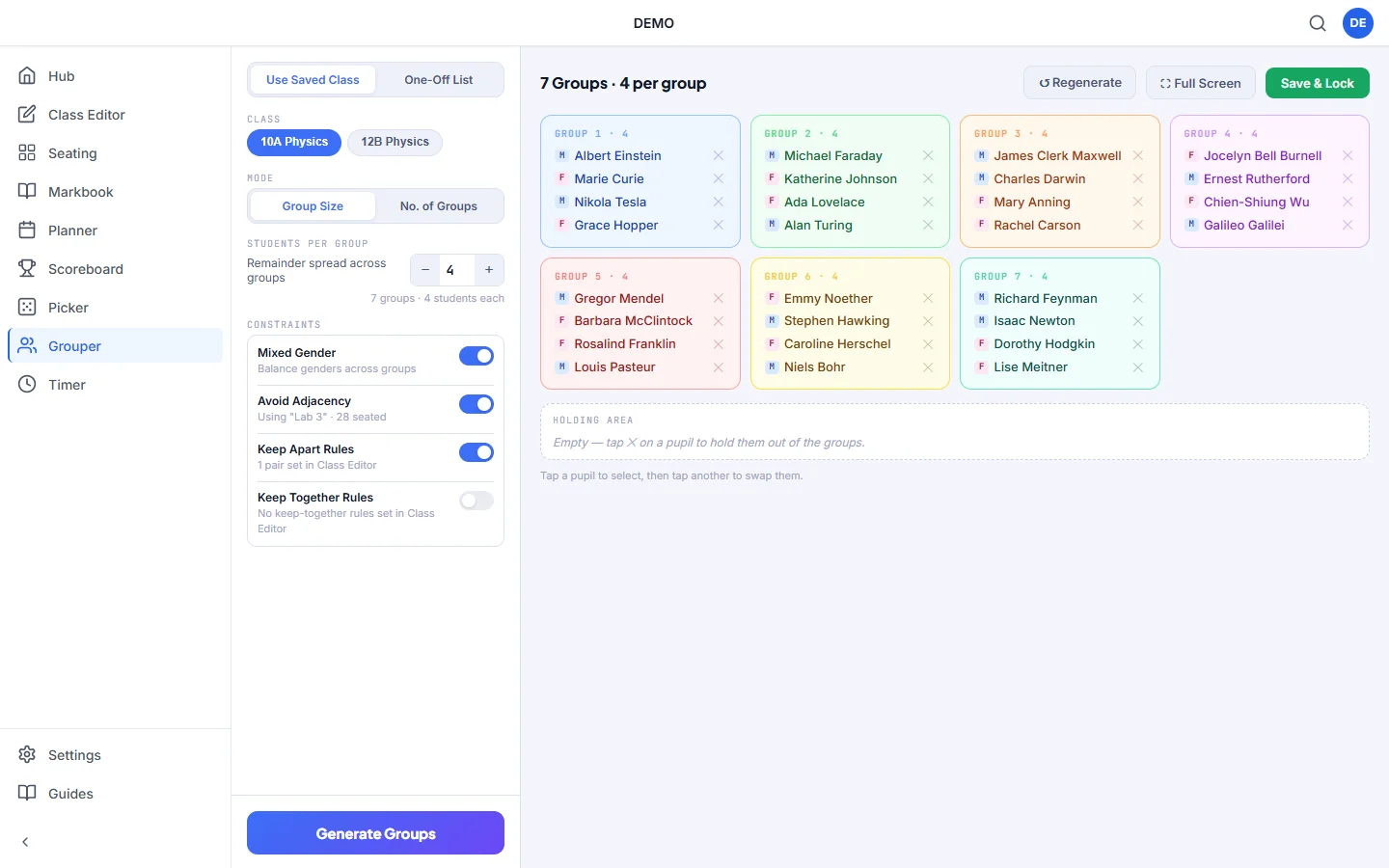
Task: Collapse the sidebar with chevron arrow
Action: (26, 842)
